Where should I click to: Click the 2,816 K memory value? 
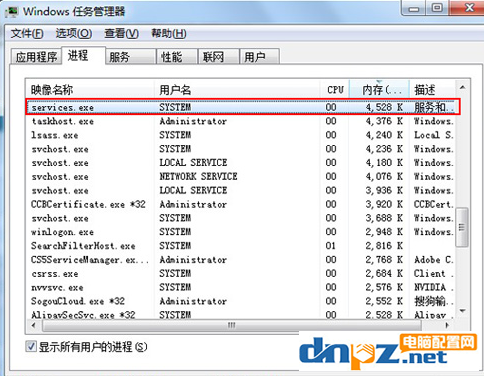[x=384, y=246]
